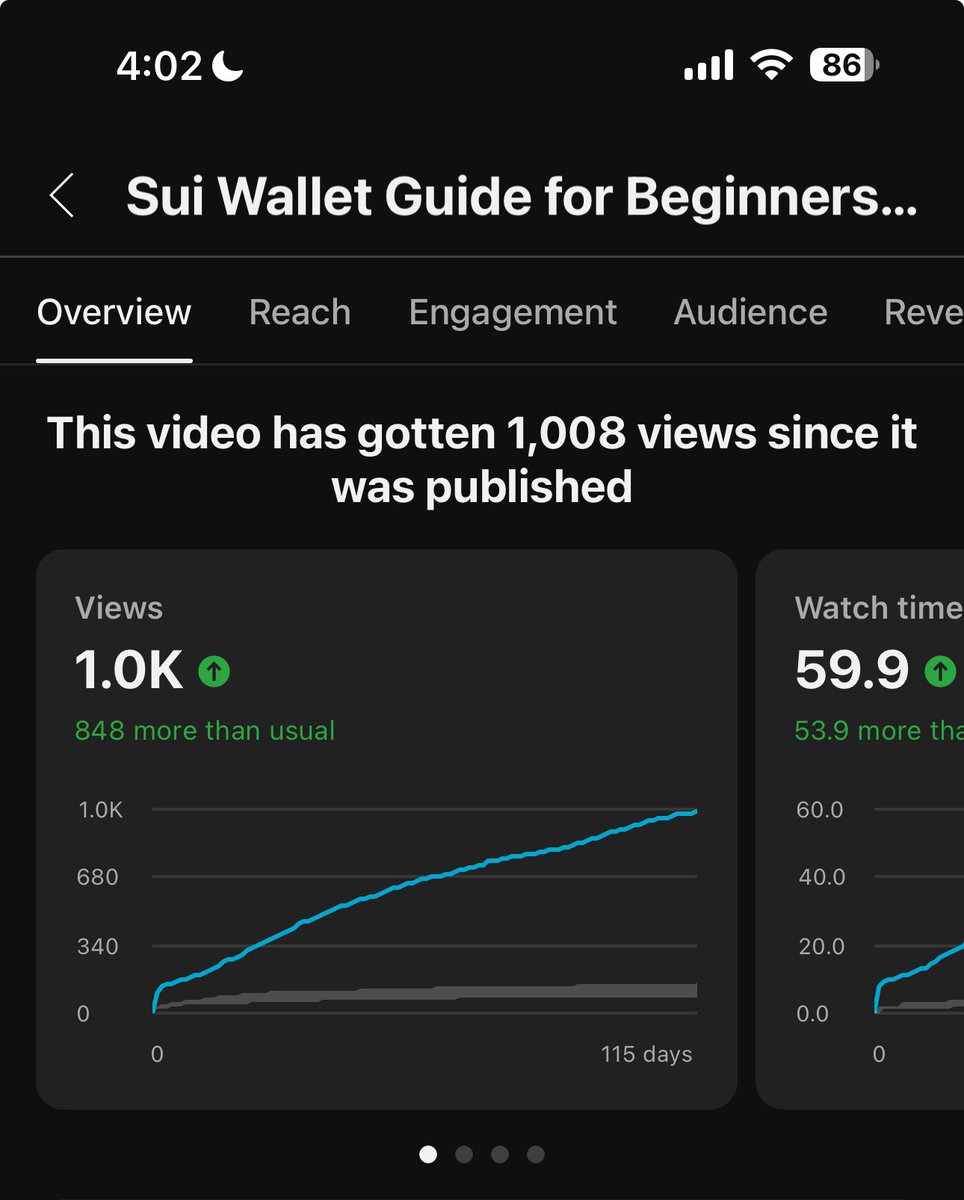Image resolution: width=964 pixels, height=1200 pixels.
Task: Tap the '1,008 views since it was published' headline
Action: 482,460
